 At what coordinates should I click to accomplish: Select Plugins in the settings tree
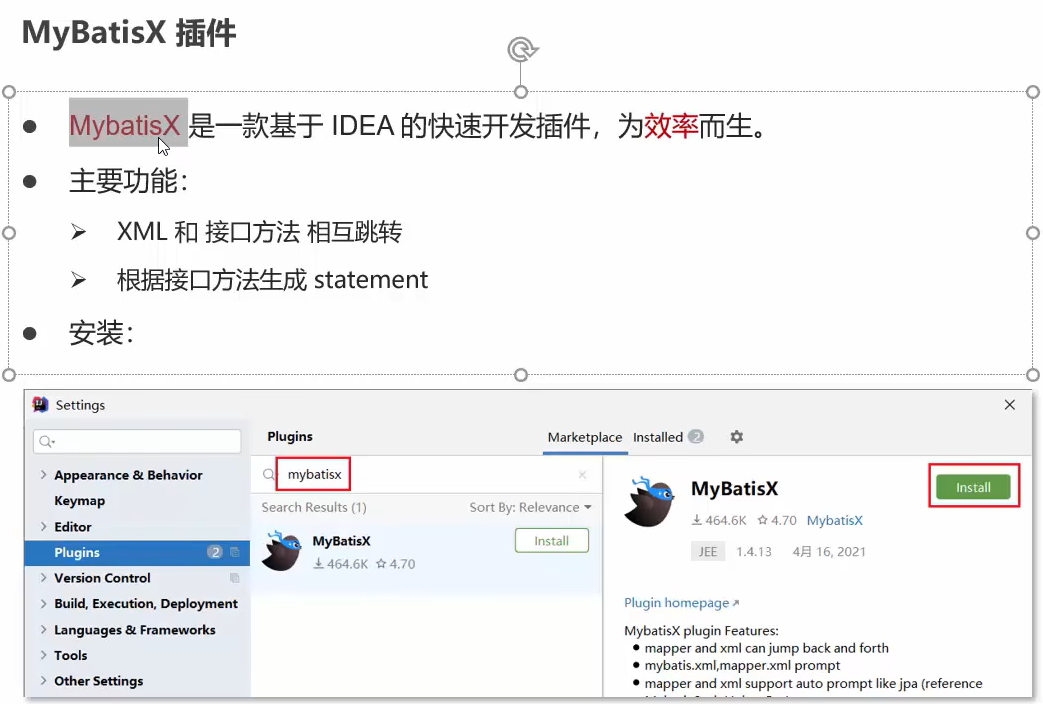click(137, 552)
